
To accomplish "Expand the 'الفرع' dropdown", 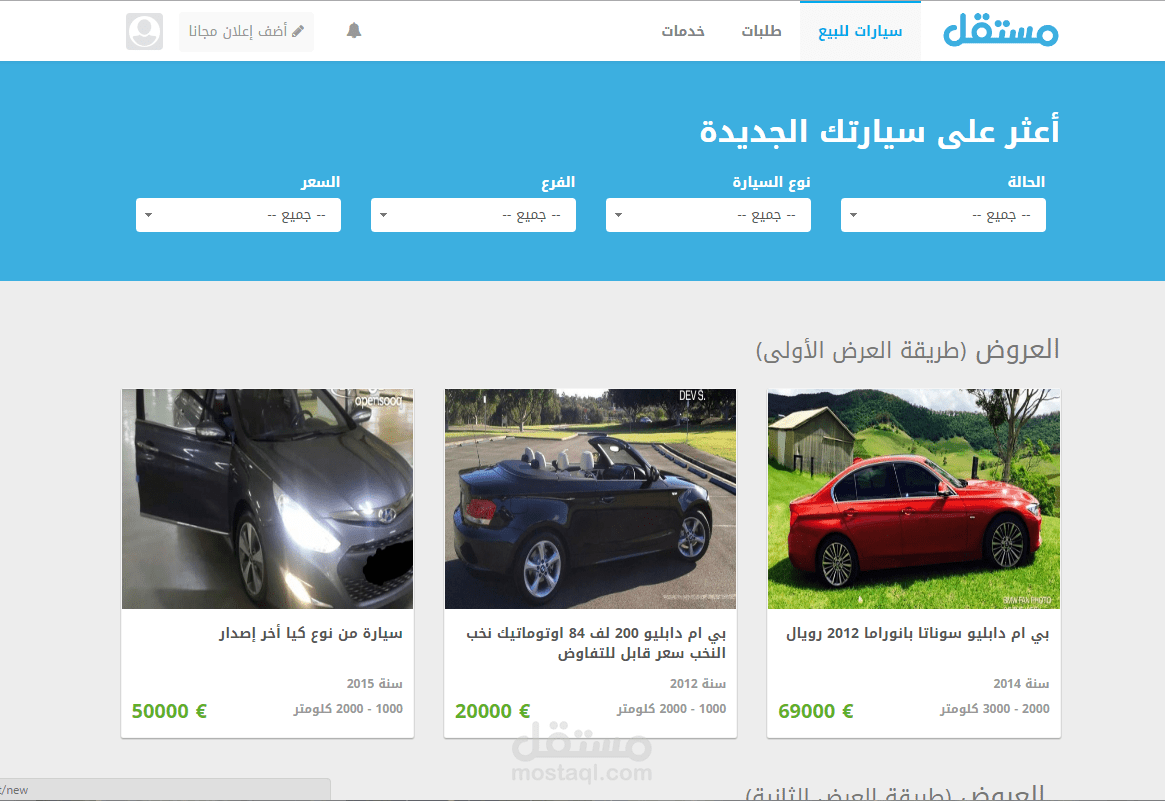I will [473, 215].
